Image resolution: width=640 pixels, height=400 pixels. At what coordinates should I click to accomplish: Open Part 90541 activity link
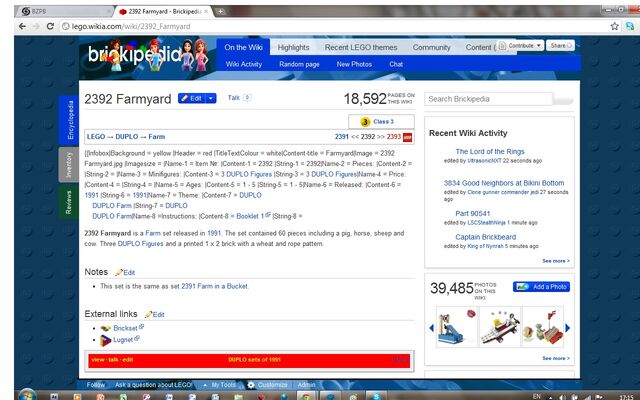[473, 213]
